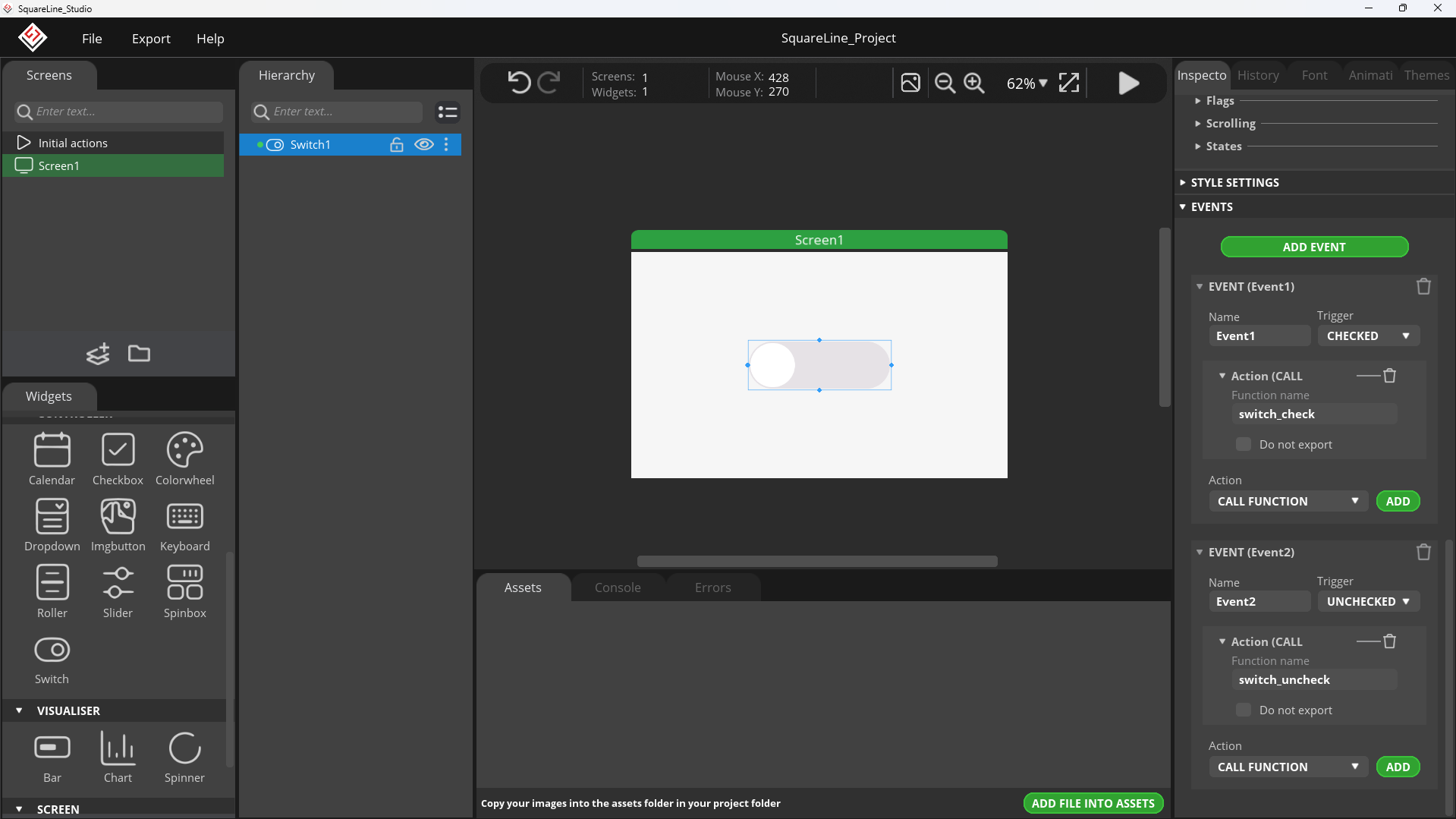
Task: Play the project preview
Action: point(1128,83)
